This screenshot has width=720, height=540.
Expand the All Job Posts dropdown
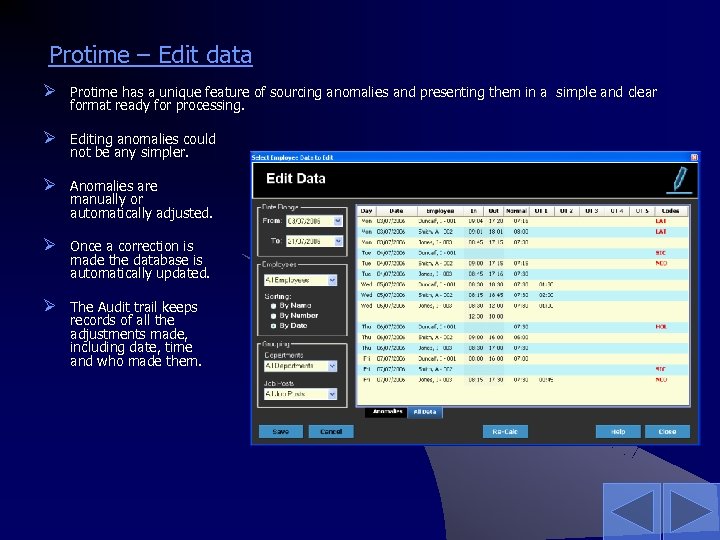(x=332, y=394)
